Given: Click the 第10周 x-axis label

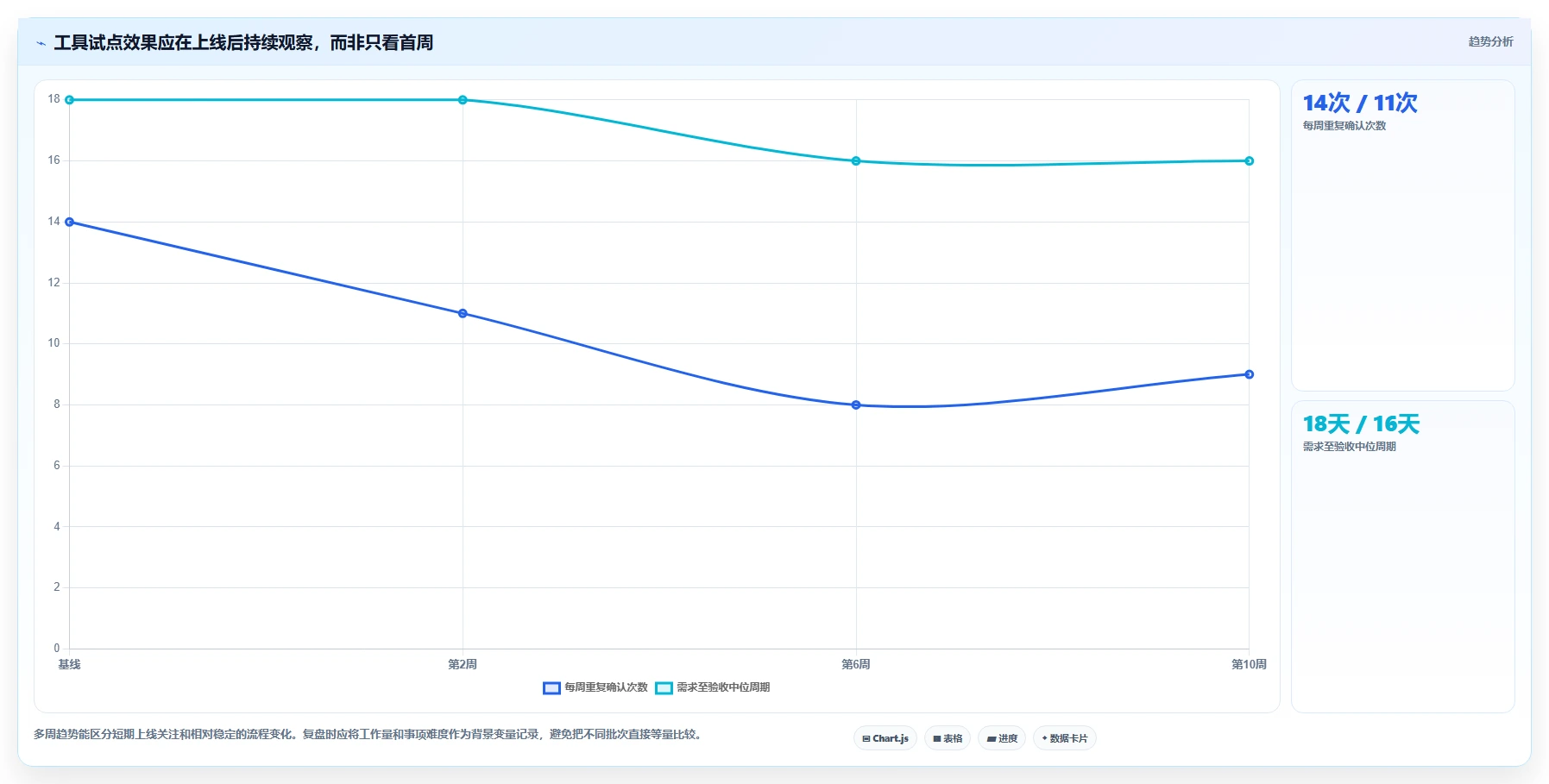Looking at the screenshot, I should point(1249,664).
